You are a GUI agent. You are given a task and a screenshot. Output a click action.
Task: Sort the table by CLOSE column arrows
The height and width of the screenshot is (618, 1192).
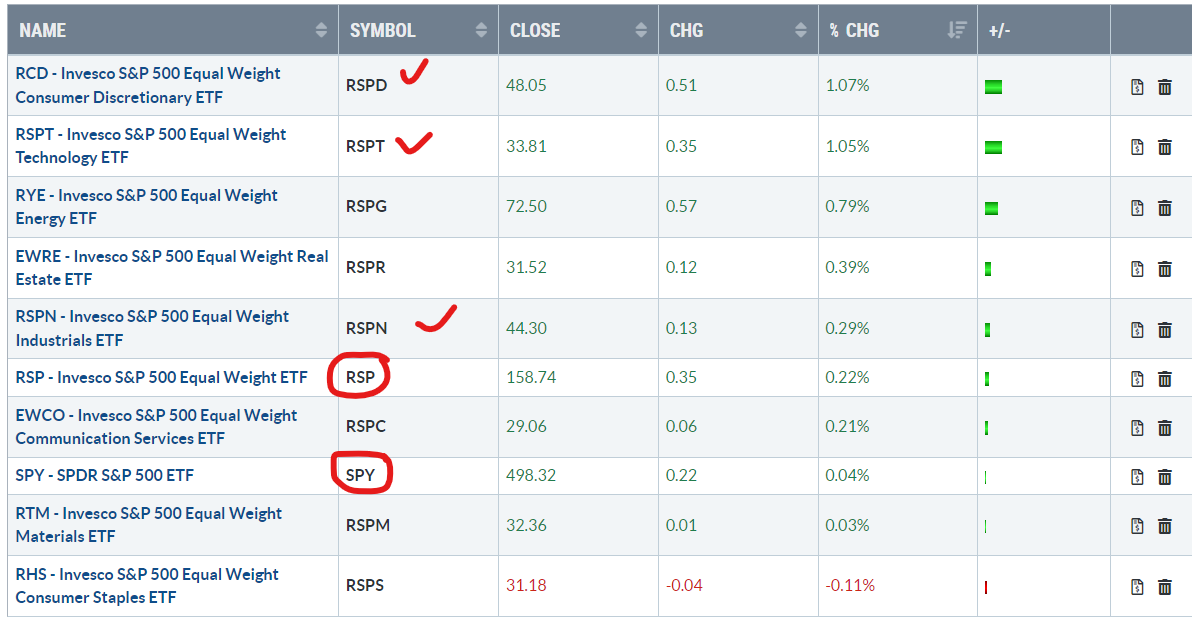click(x=641, y=30)
